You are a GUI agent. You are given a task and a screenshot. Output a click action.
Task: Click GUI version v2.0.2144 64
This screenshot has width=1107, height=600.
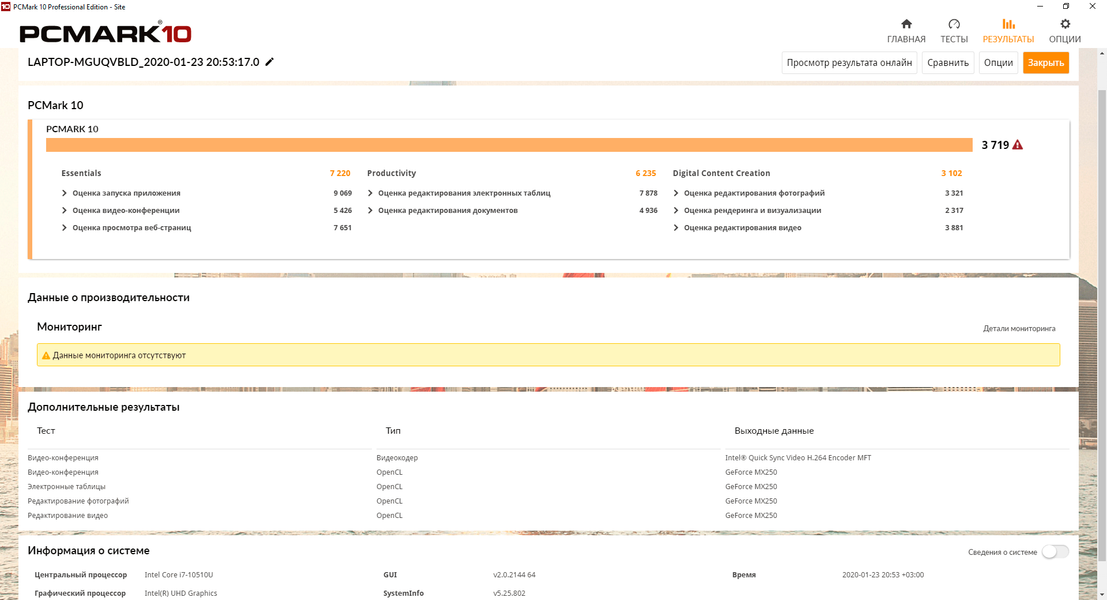pos(514,575)
